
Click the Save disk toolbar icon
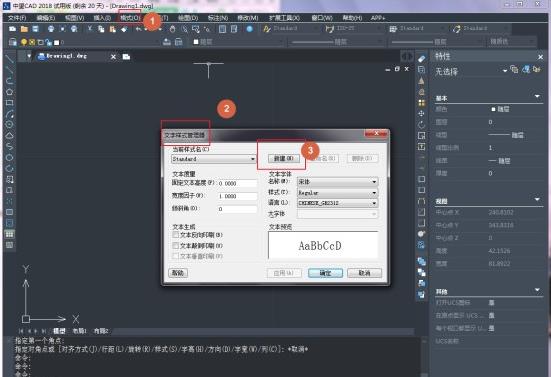35,29
